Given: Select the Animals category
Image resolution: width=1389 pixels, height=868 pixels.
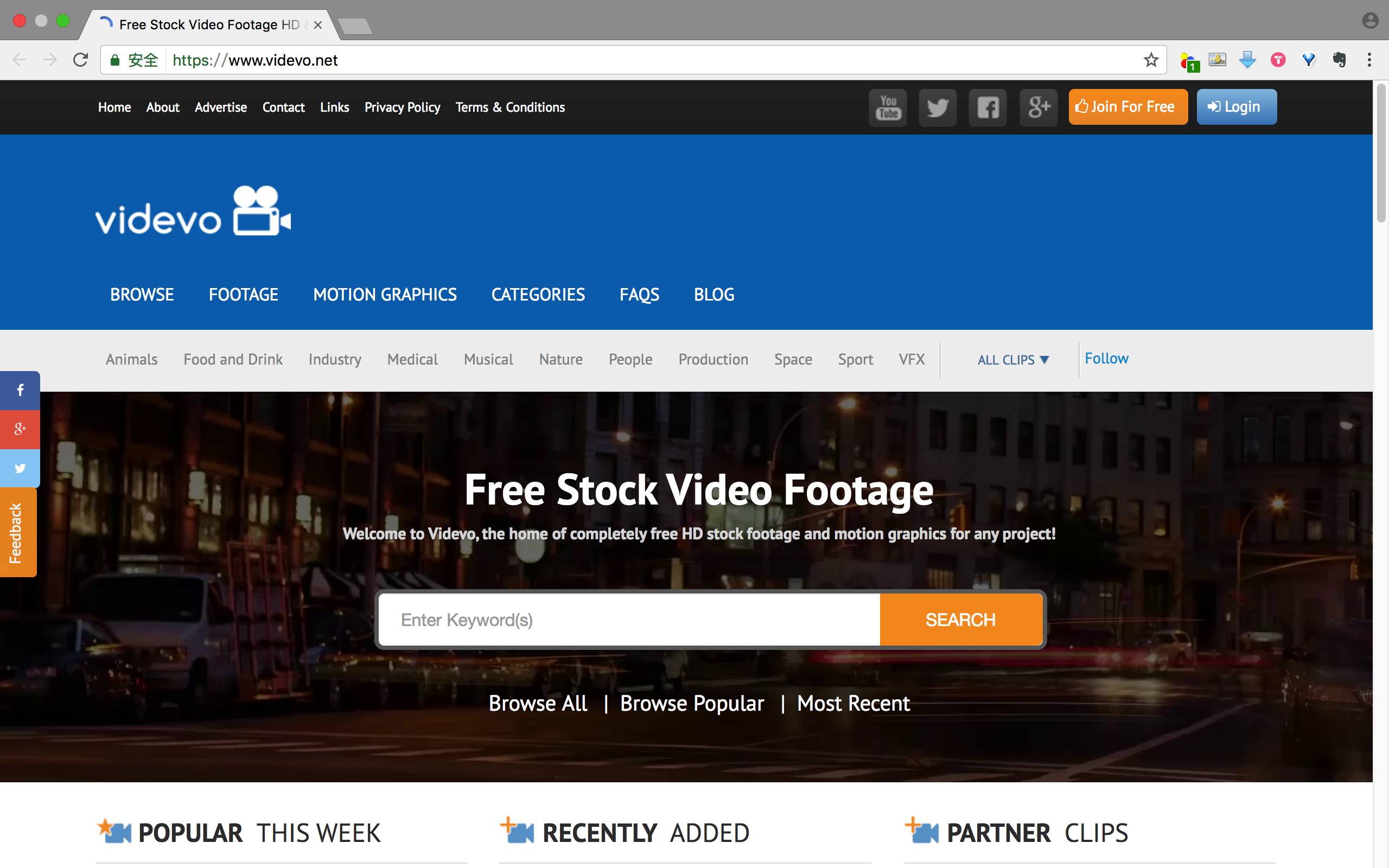Looking at the screenshot, I should tap(131, 359).
